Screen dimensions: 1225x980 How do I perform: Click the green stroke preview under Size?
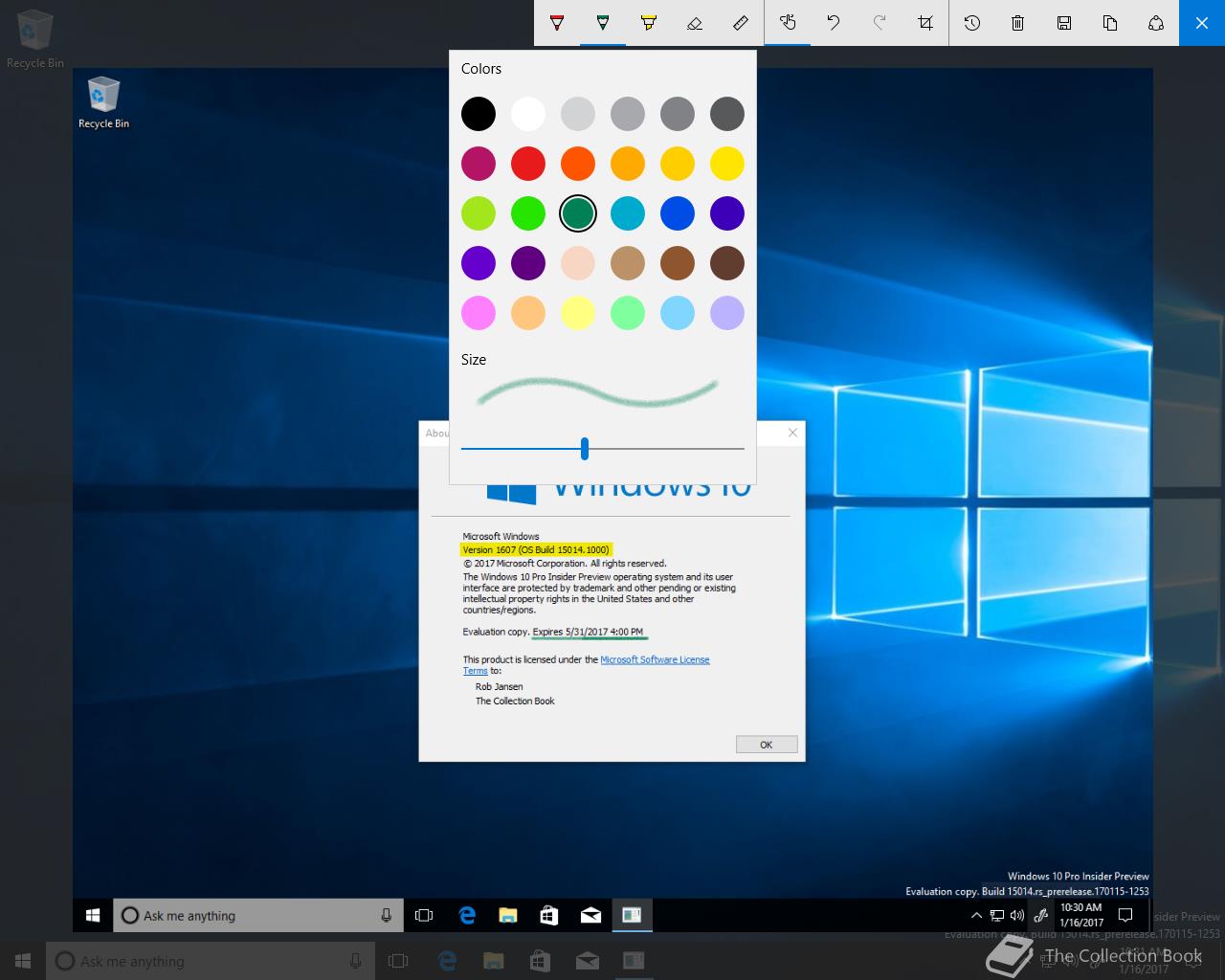click(x=598, y=392)
